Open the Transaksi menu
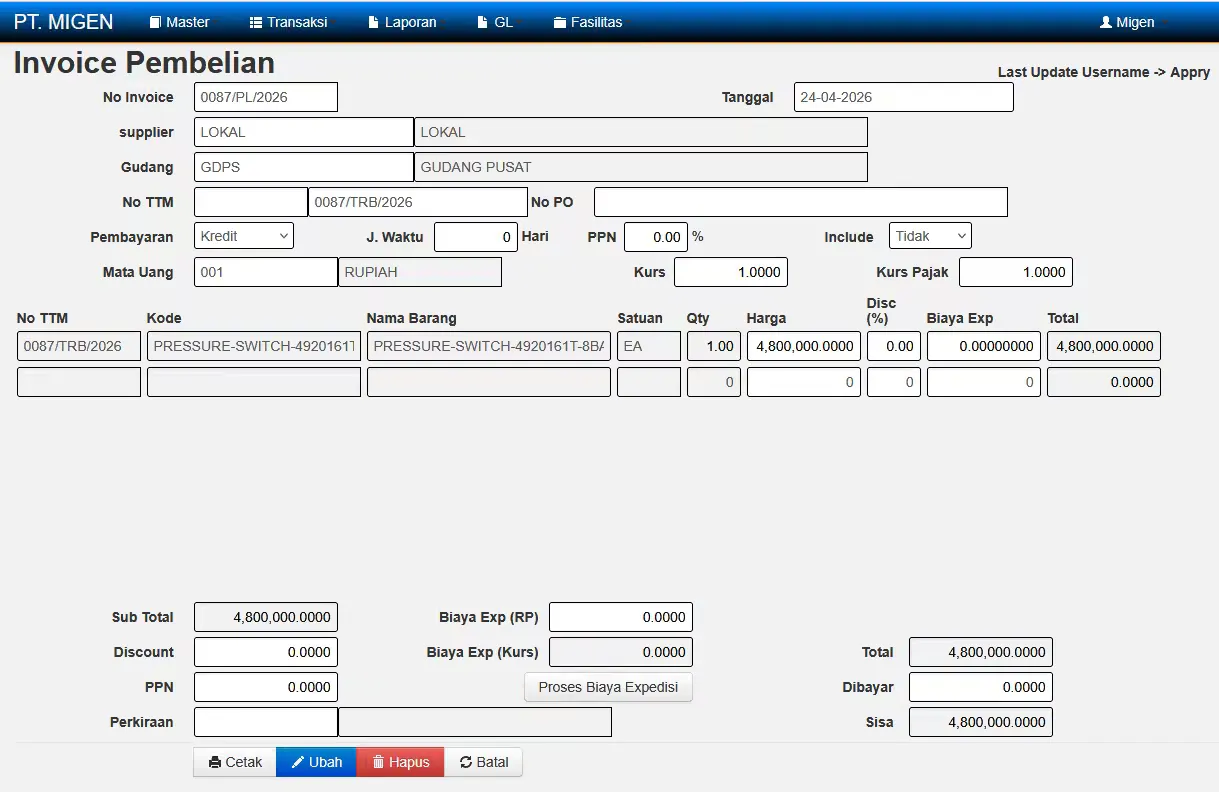 click(x=289, y=22)
